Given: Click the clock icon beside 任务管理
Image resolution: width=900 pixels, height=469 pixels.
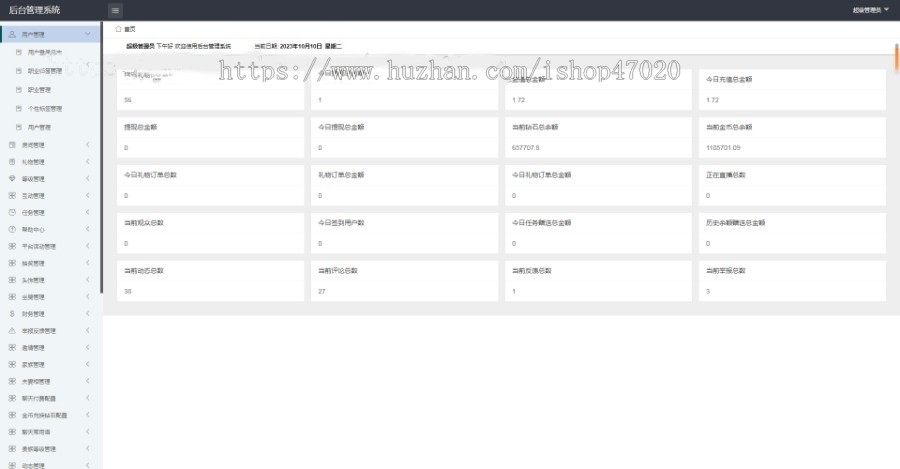Looking at the screenshot, I should [x=12, y=212].
